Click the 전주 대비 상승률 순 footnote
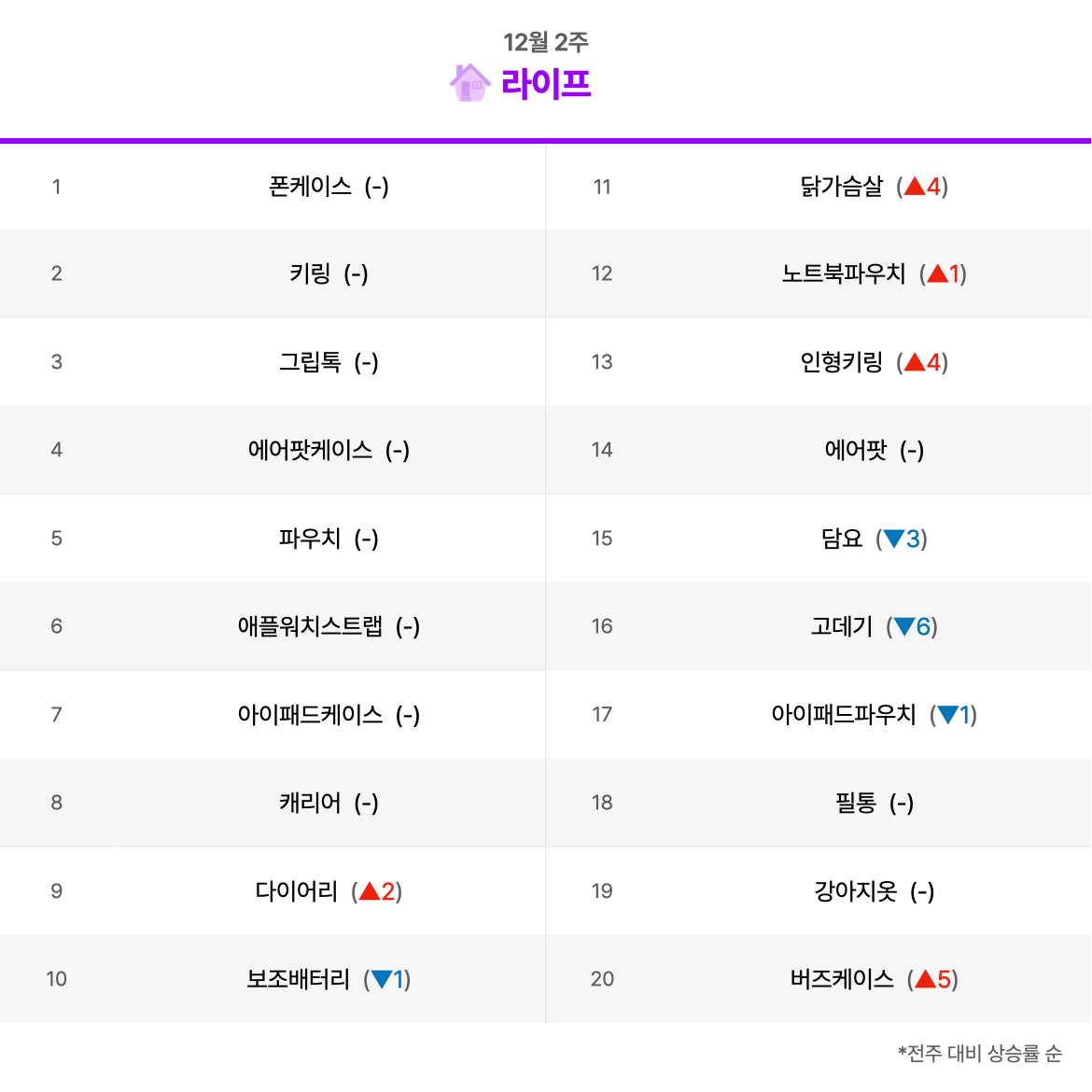Screen dimensions: 1092x1092 pos(980,1053)
